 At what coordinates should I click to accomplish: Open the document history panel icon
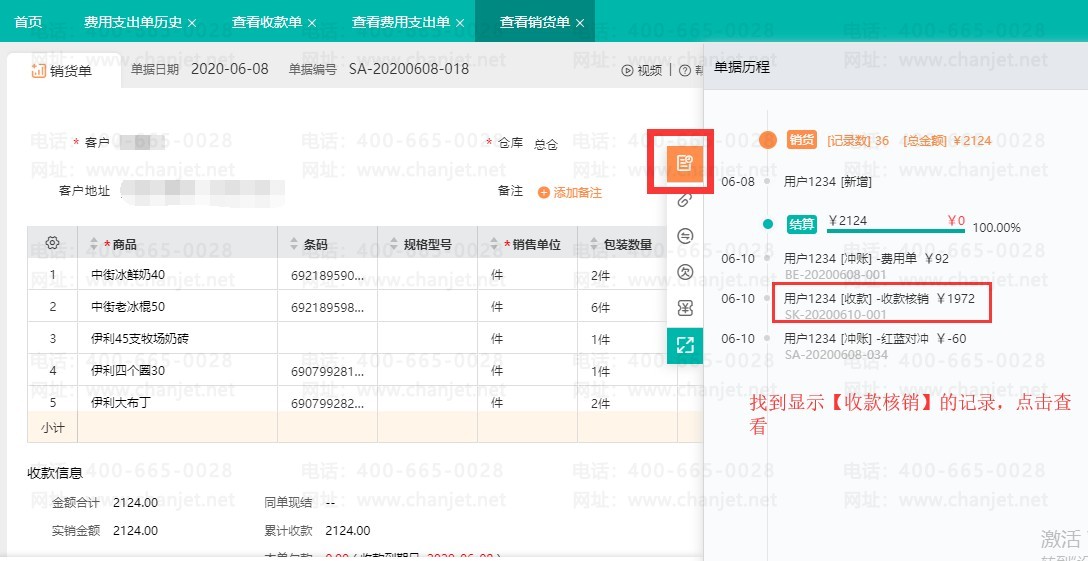[x=684, y=162]
